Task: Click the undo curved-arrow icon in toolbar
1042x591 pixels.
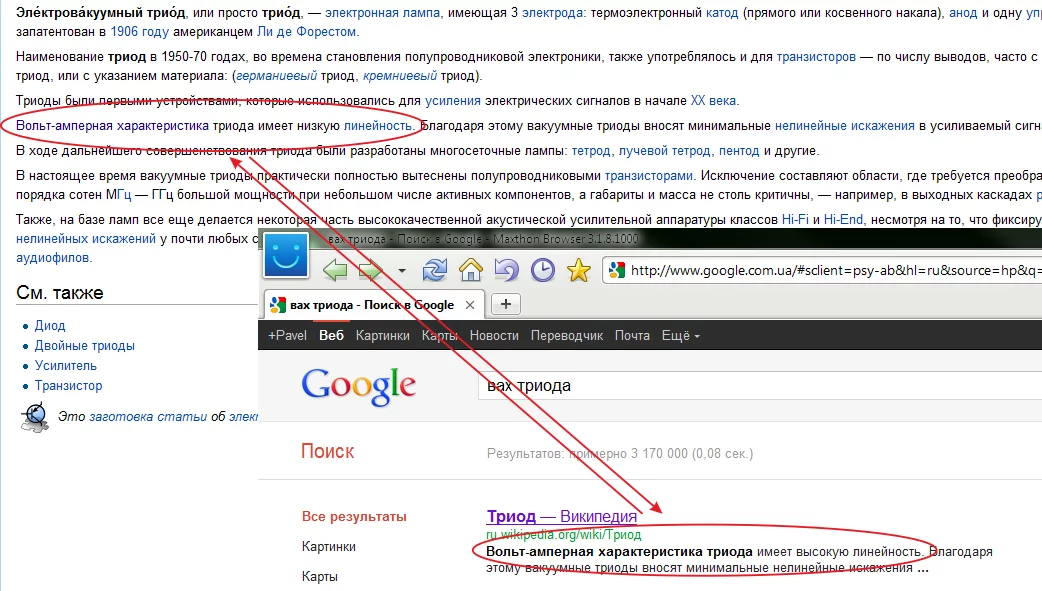Action: pos(505,269)
